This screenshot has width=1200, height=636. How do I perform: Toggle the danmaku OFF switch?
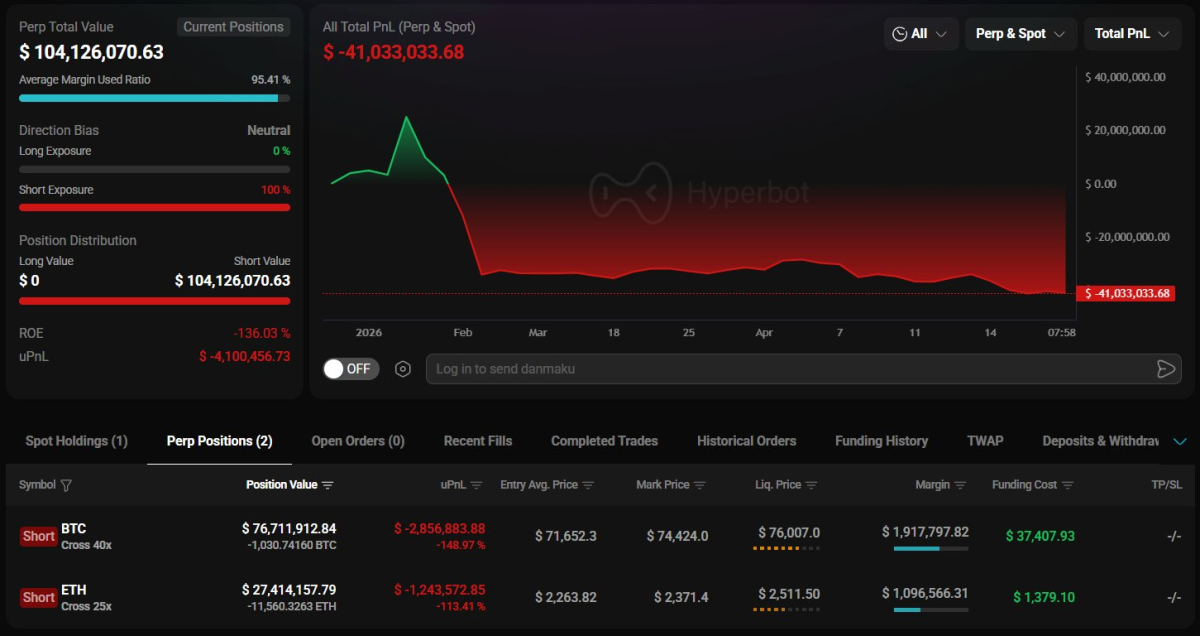tap(348, 369)
